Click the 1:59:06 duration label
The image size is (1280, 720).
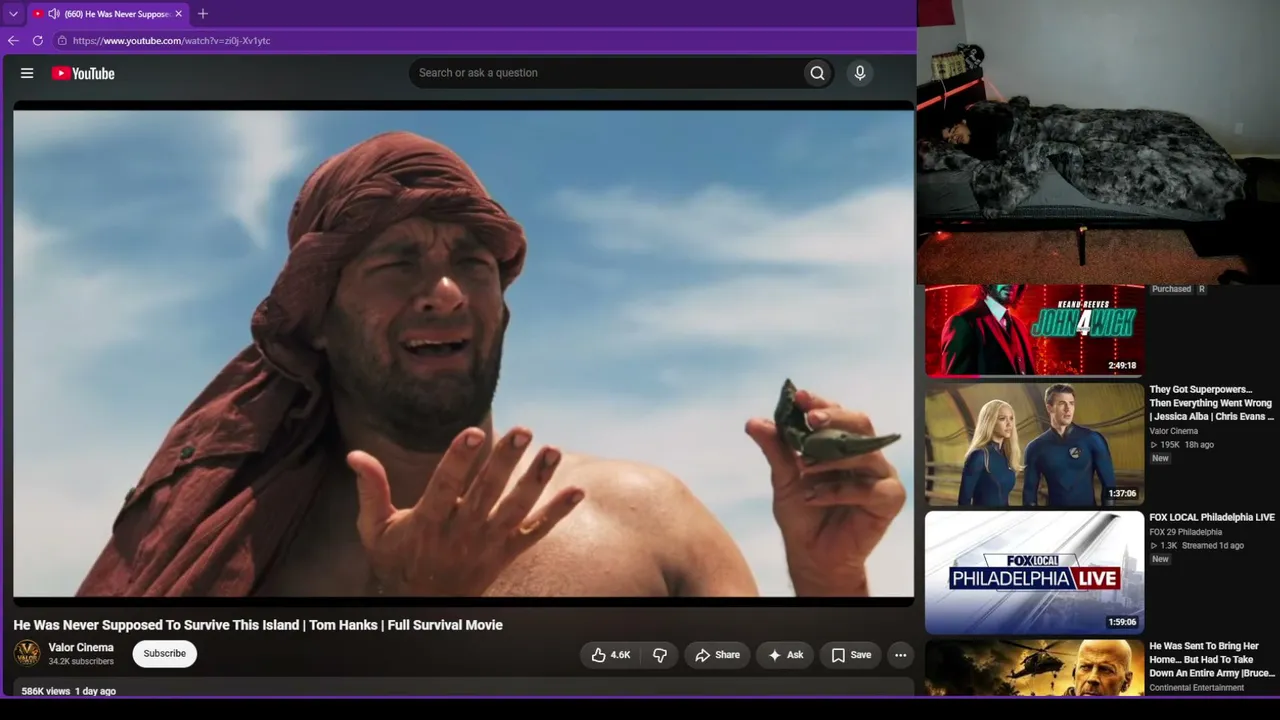(1122, 622)
